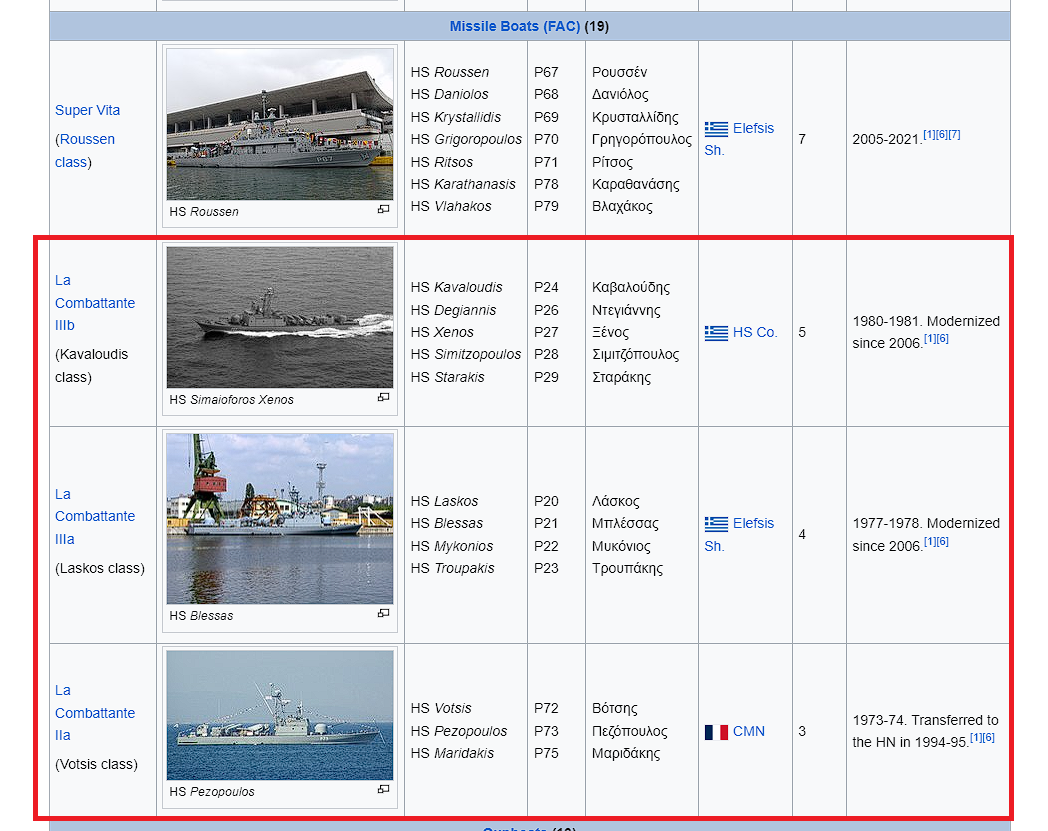Click citation [1] after 2005-2021

[x=929, y=134]
